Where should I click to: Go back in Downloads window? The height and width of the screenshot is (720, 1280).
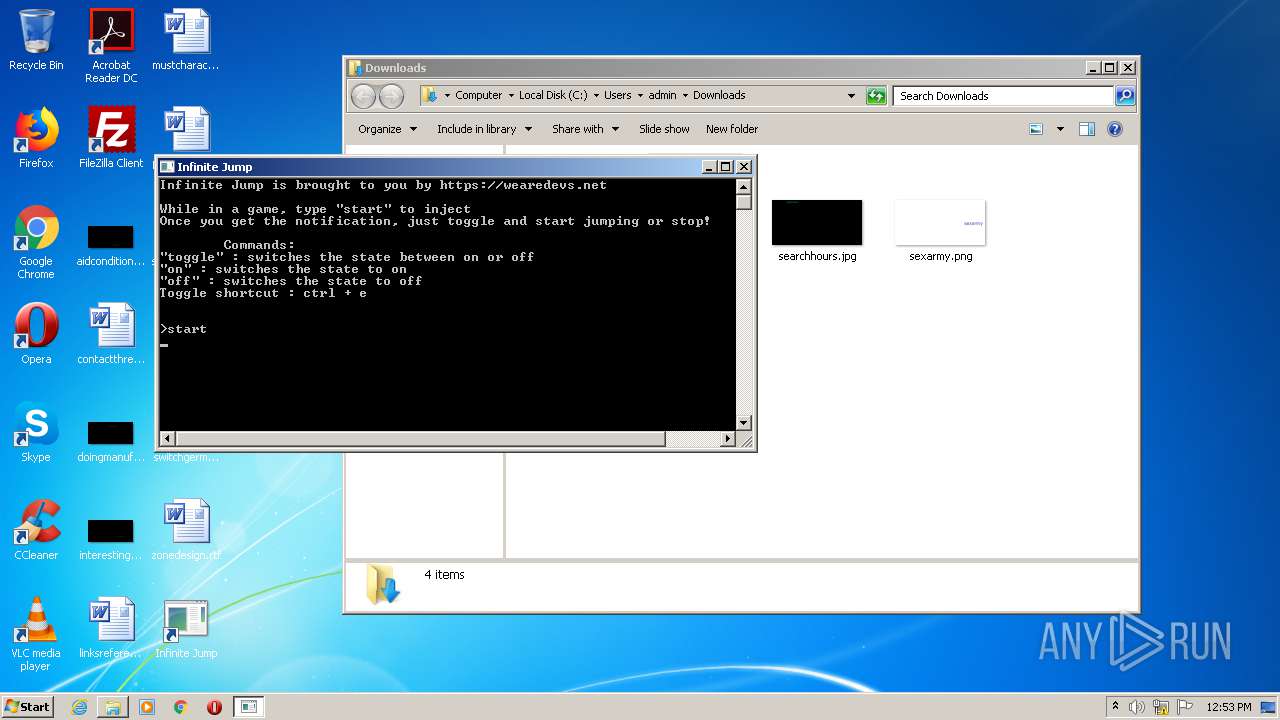(x=363, y=96)
